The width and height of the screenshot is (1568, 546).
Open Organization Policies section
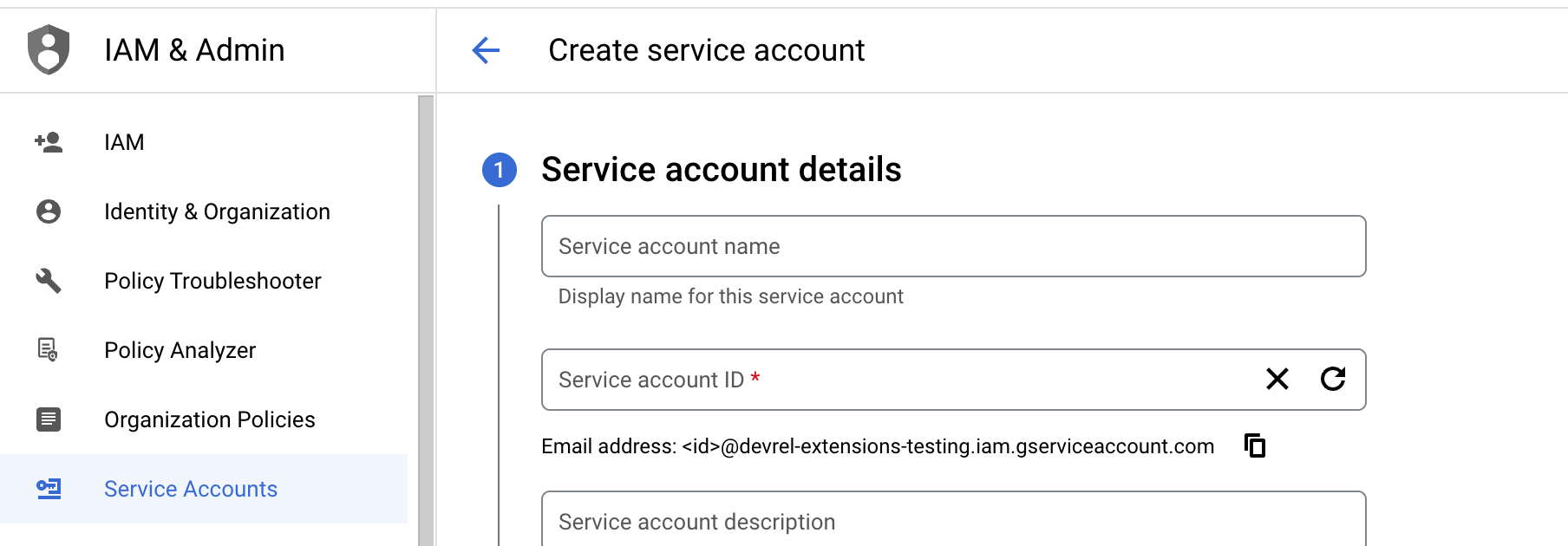(x=209, y=419)
